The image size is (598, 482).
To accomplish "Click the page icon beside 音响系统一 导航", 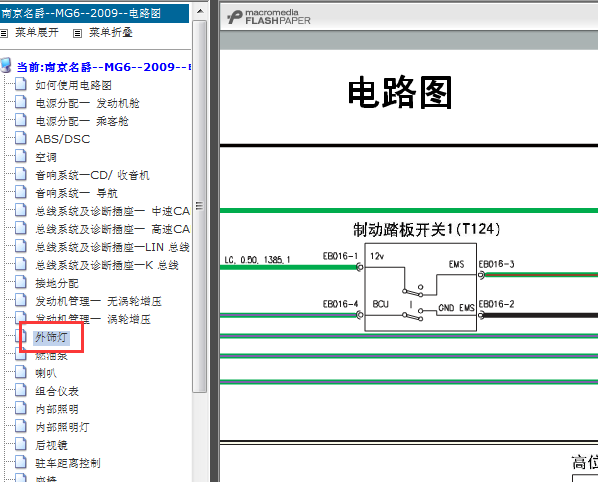I will tap(21, 192).
